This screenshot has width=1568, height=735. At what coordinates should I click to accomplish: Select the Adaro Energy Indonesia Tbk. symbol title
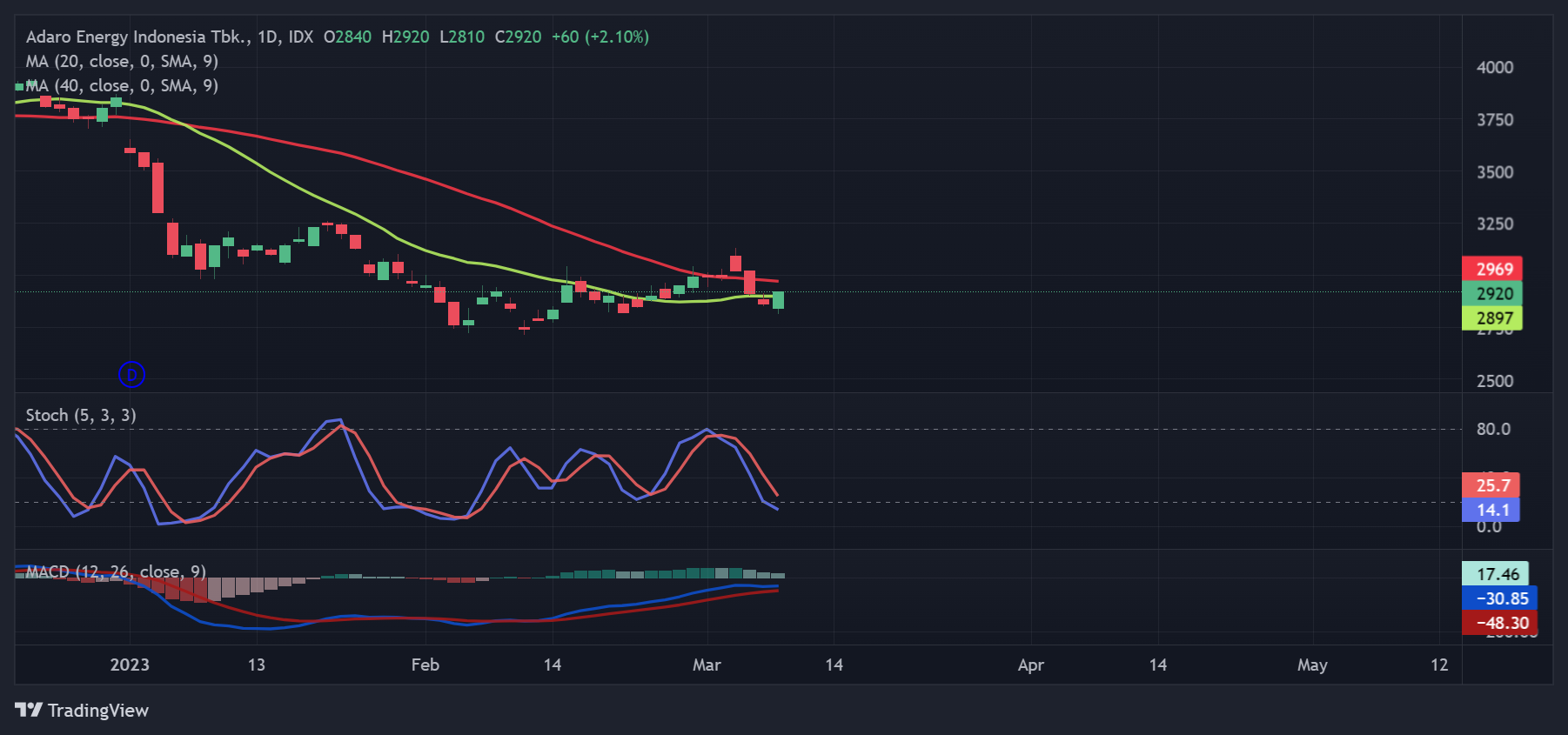[x=138, y=37]
